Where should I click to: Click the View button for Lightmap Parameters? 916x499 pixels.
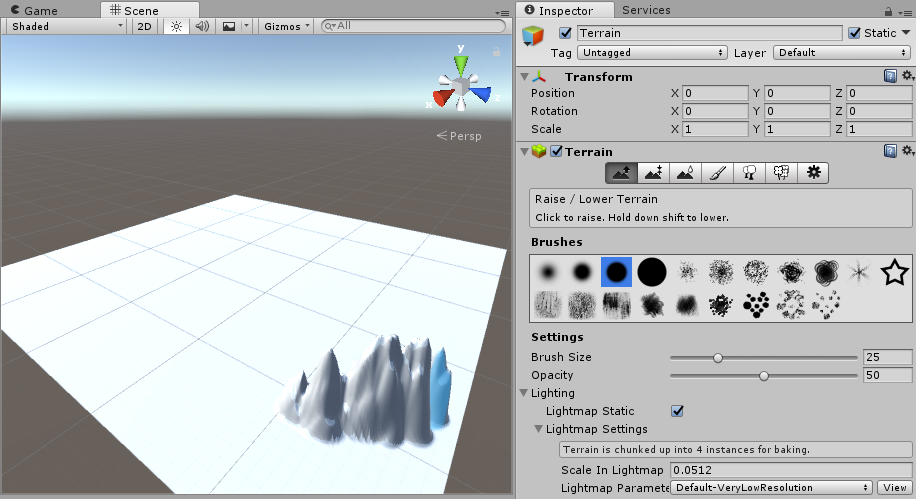coord(893,488)
